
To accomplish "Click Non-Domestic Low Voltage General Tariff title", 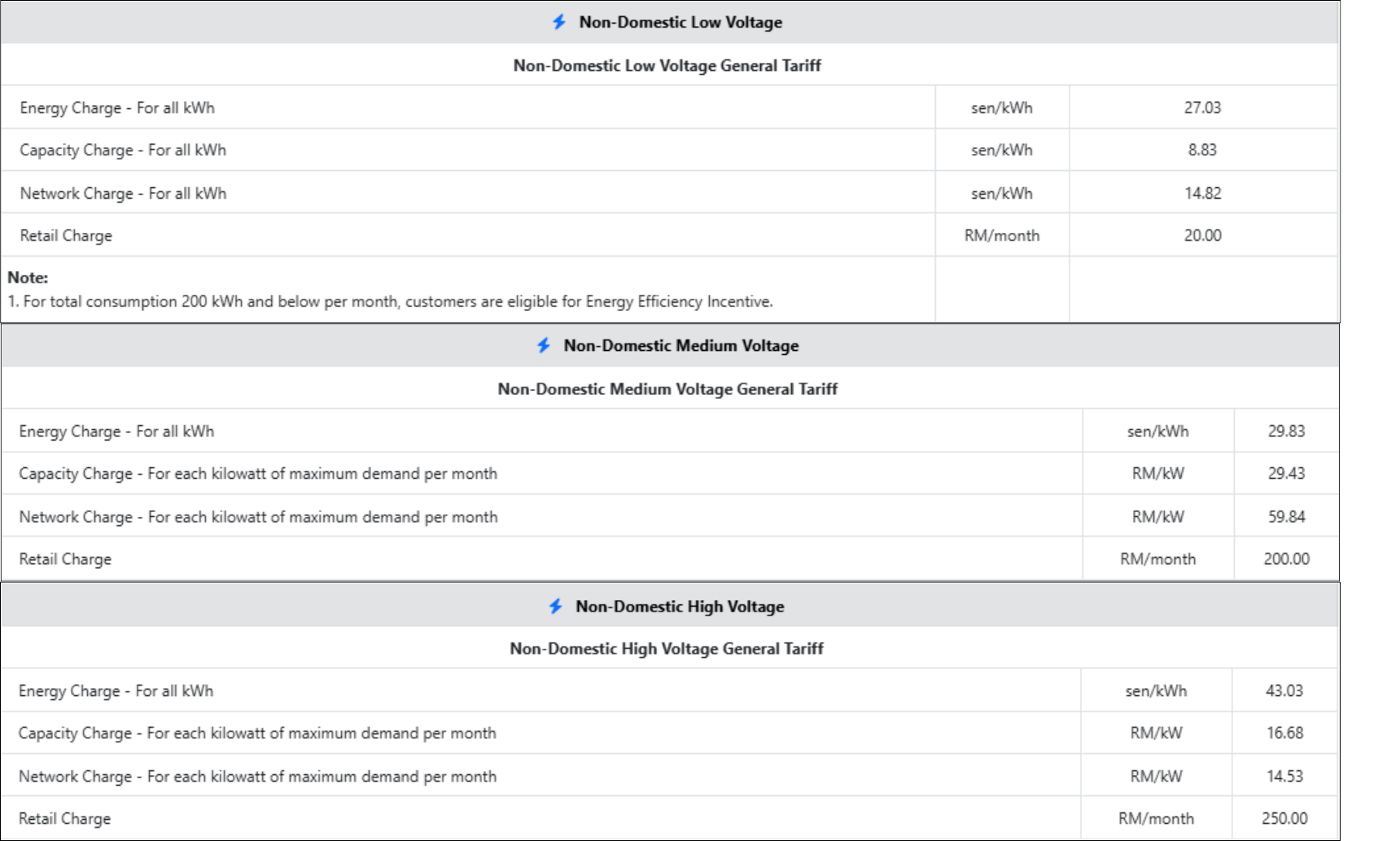I will pos(667,65).
